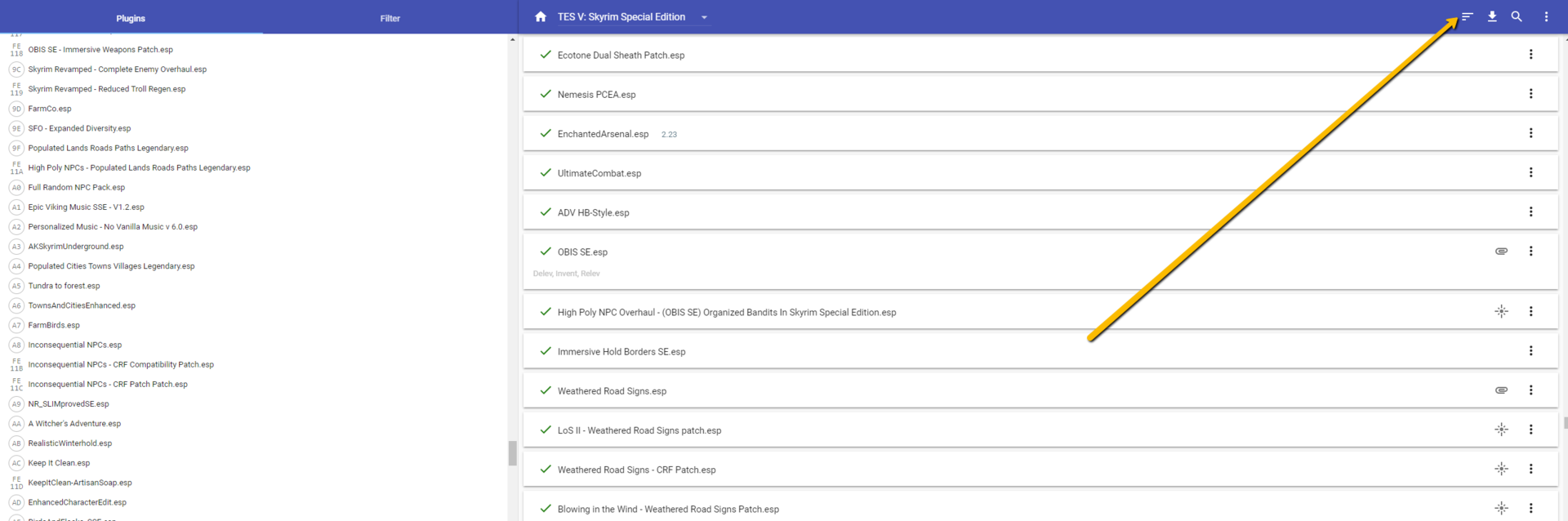1568x521 pixels.
Task: Click the home icon in the header
Action: [541, 16]
